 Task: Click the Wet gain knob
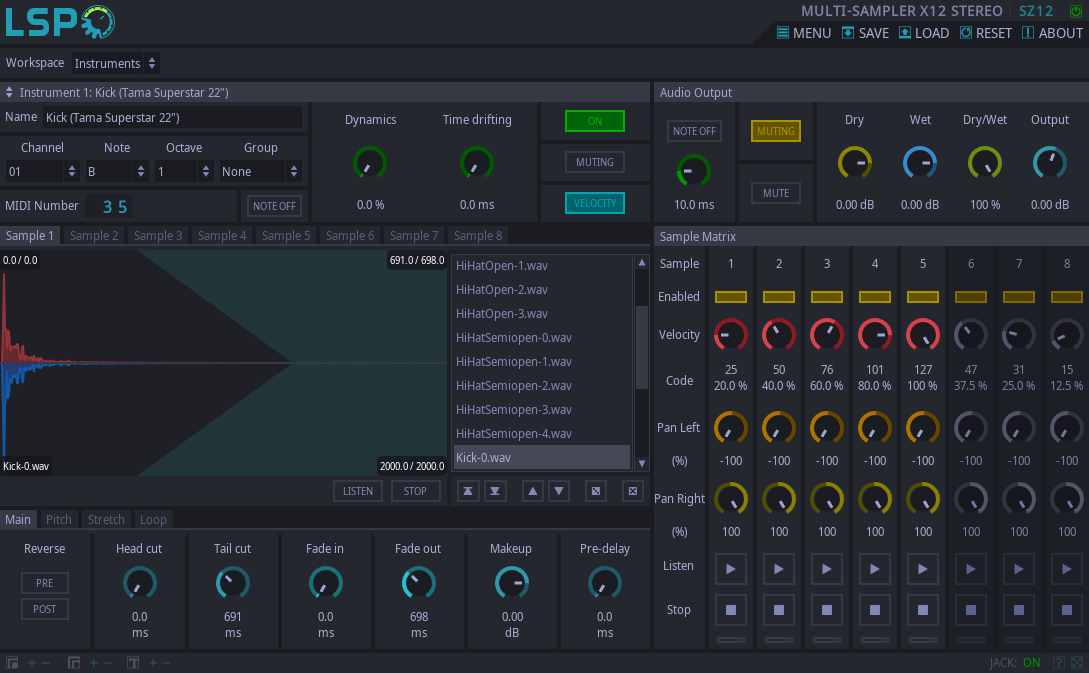pyautogui.click(x=920, y=163)
